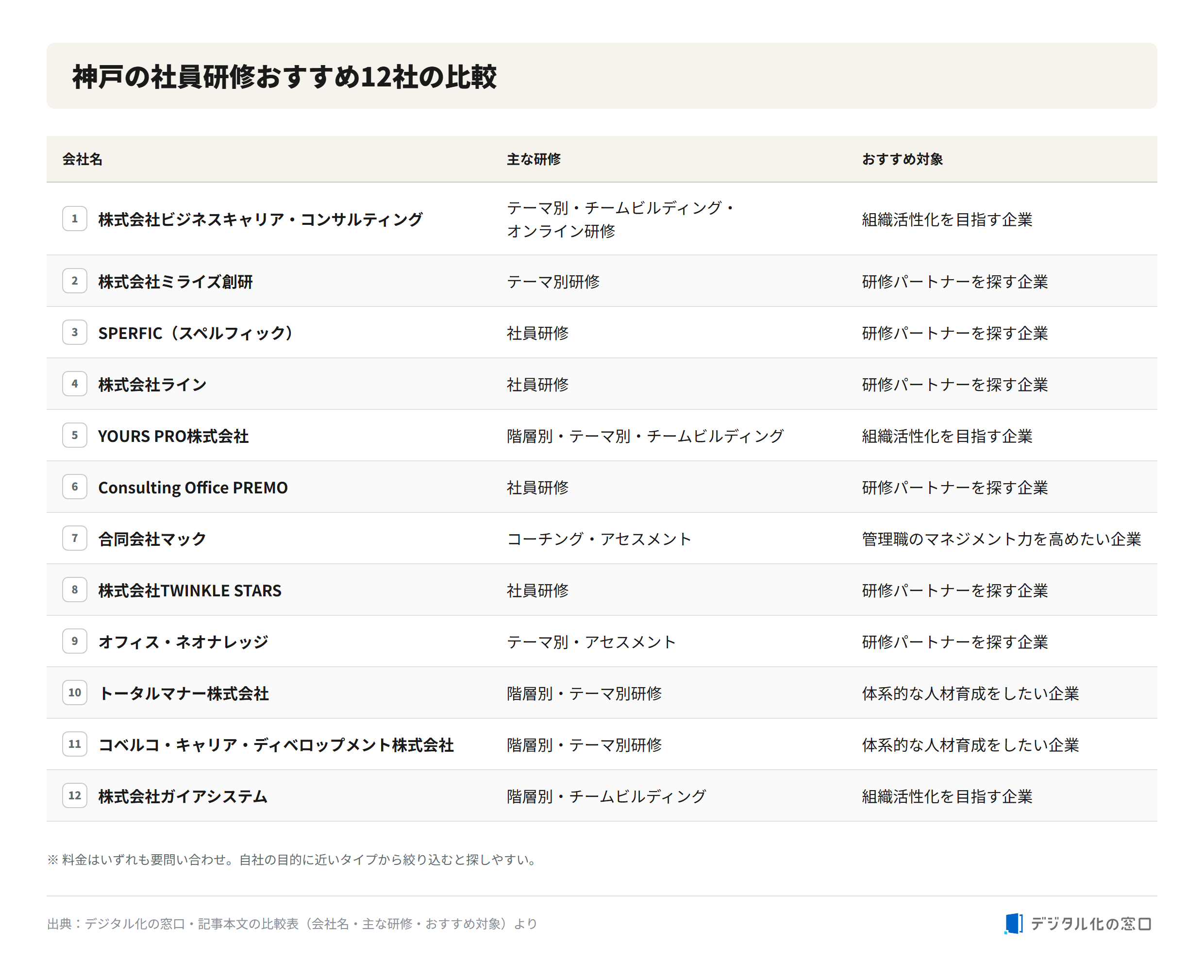Click the number 2 rank badge
The width and height of the screenshot is (1204, 980).
(x=74, y=281)
